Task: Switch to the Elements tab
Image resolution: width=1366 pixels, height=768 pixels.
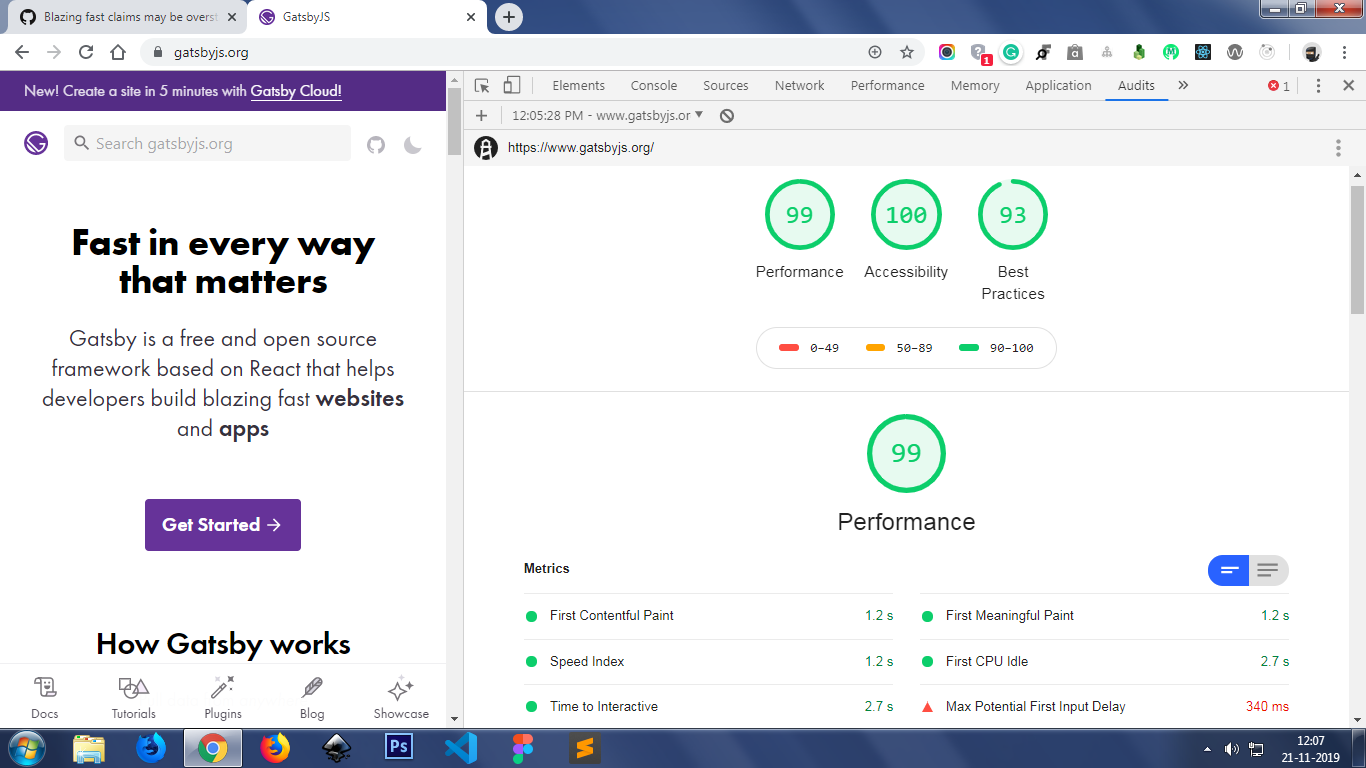Action: 578,86
